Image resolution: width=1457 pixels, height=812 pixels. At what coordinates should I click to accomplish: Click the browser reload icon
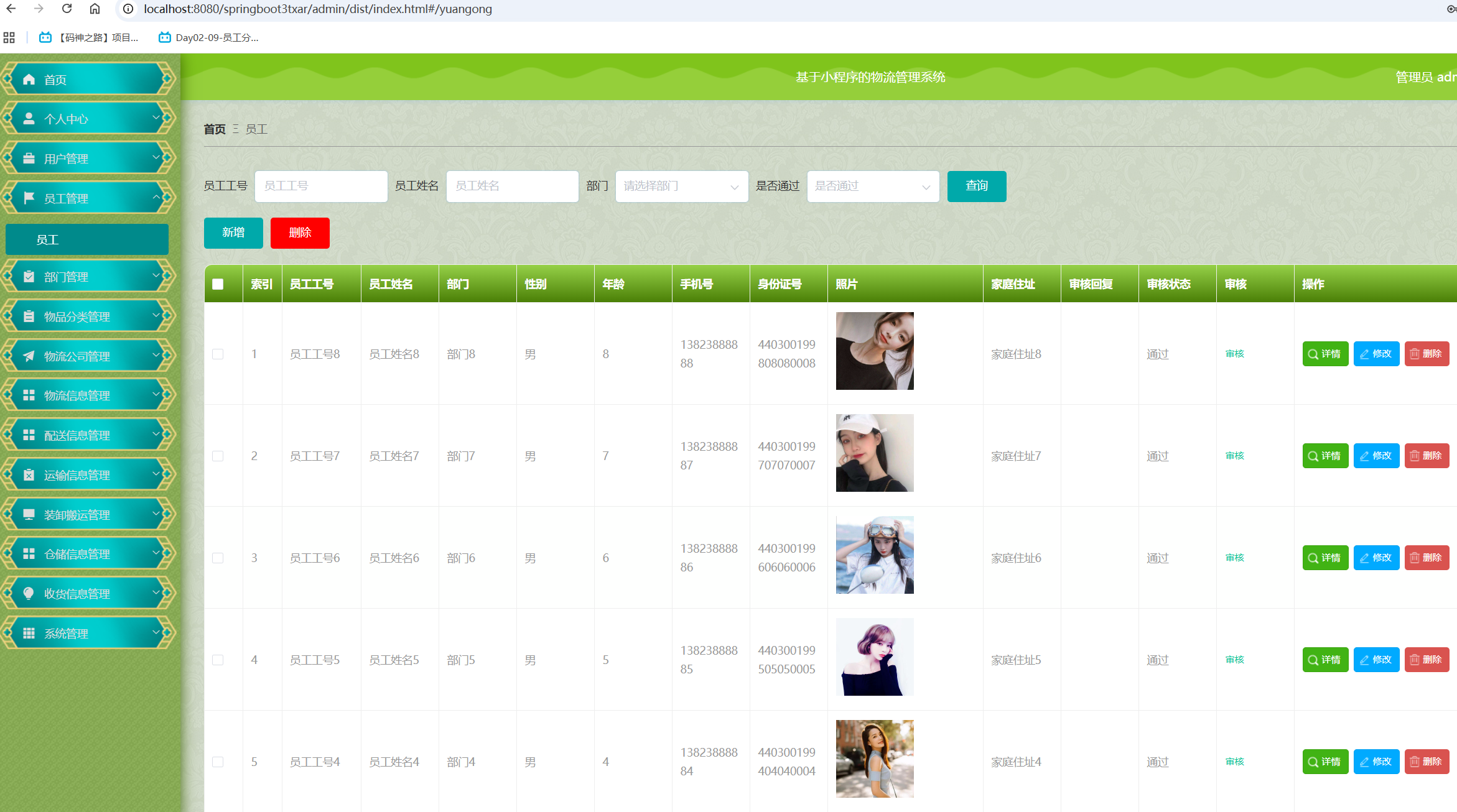[x=67, y=9]
